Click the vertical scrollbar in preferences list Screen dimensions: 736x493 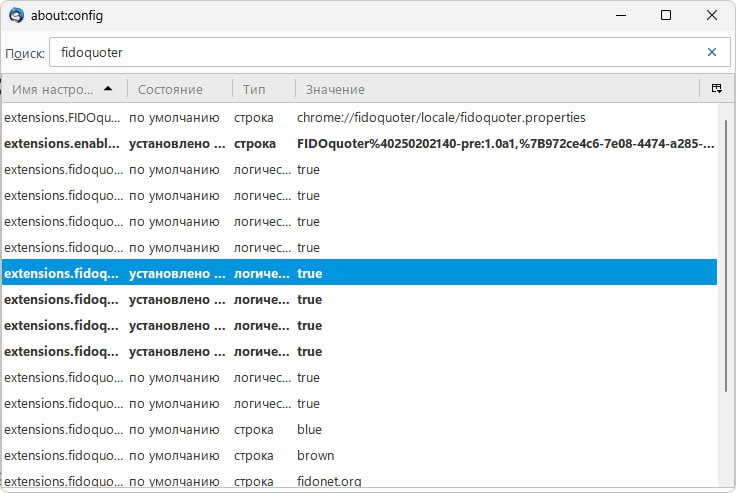[x=726, y=300]
